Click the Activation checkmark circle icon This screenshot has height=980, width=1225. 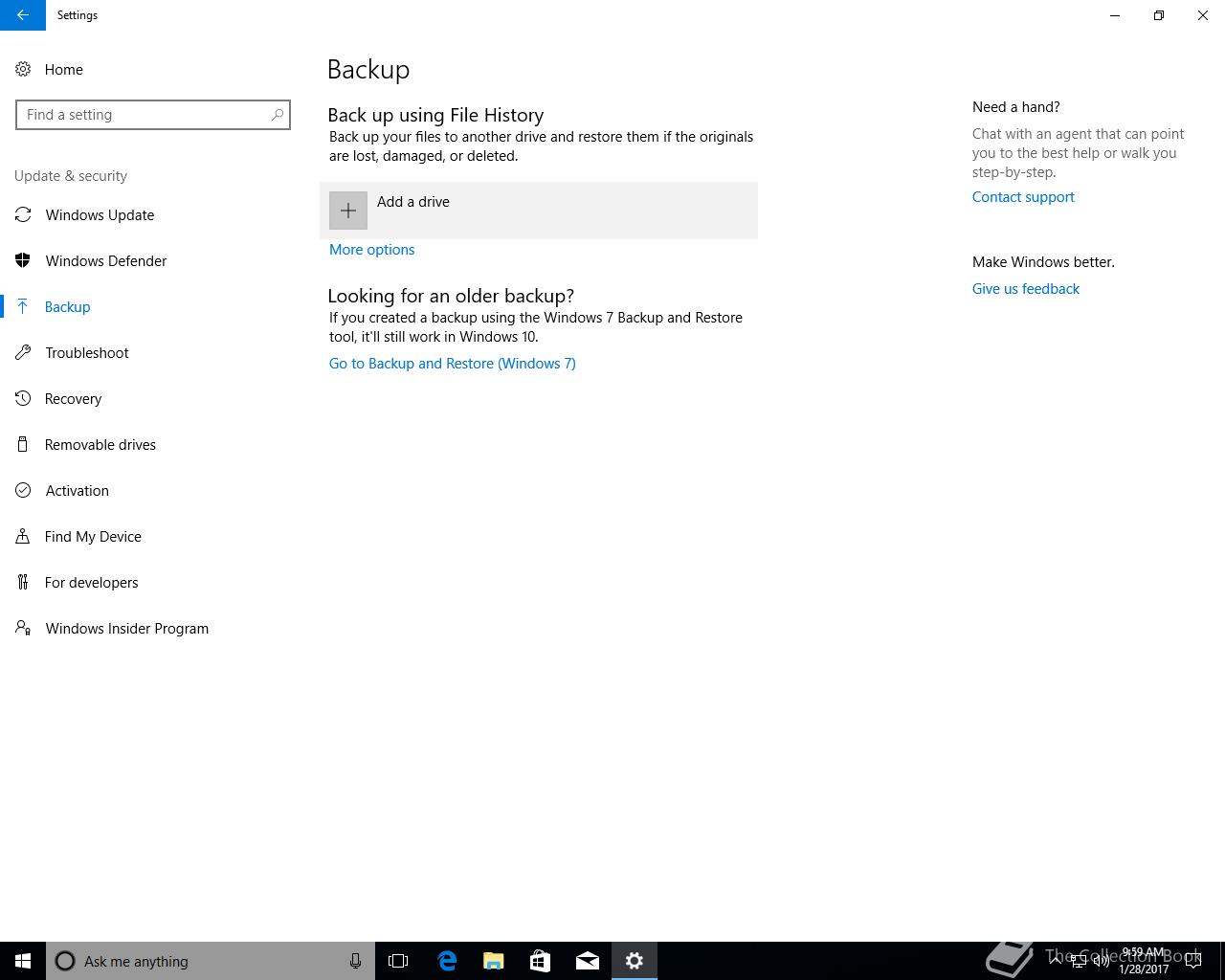tap(23, 491)
